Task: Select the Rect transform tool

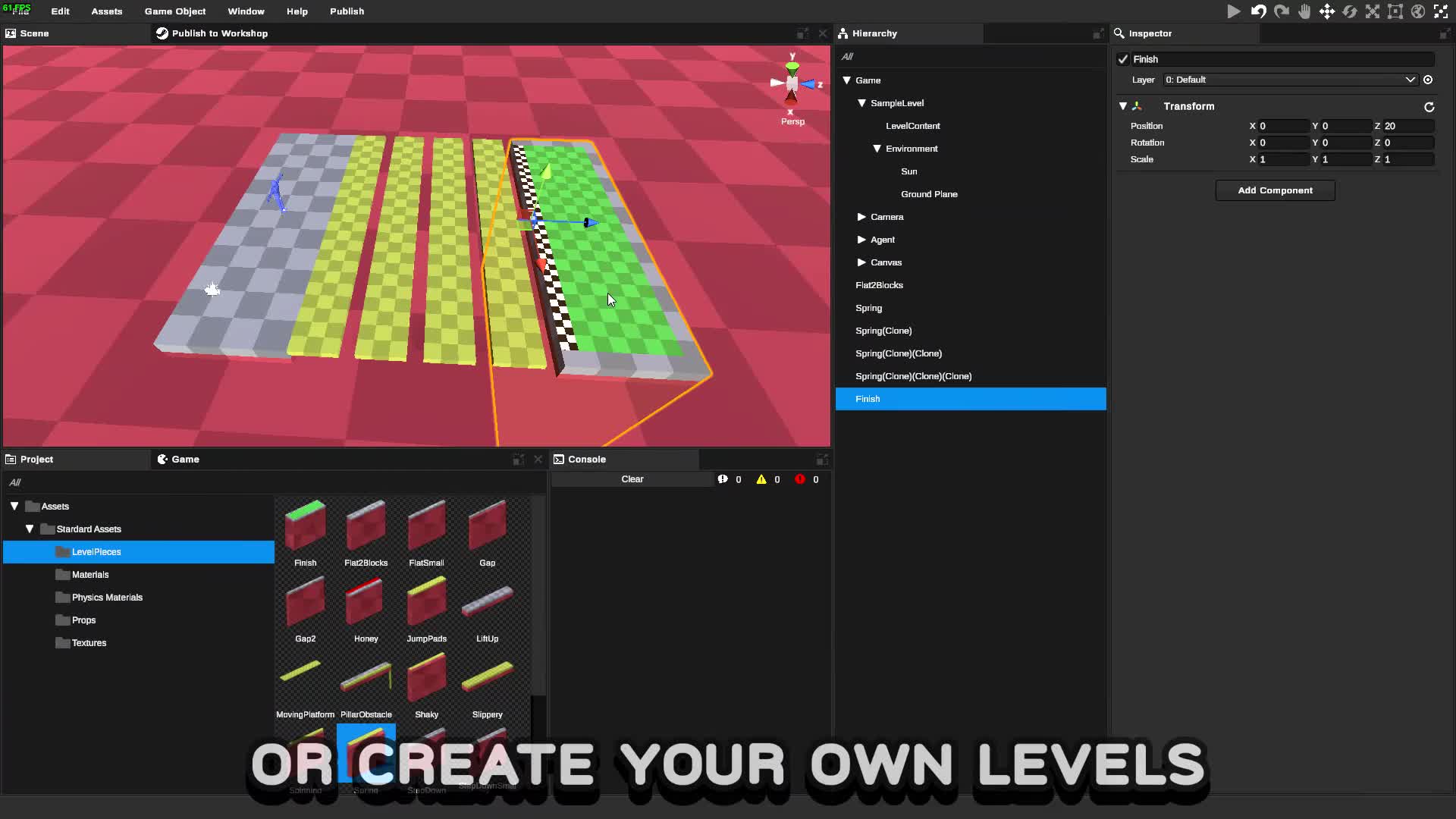Action: [x=1395, y=11]
